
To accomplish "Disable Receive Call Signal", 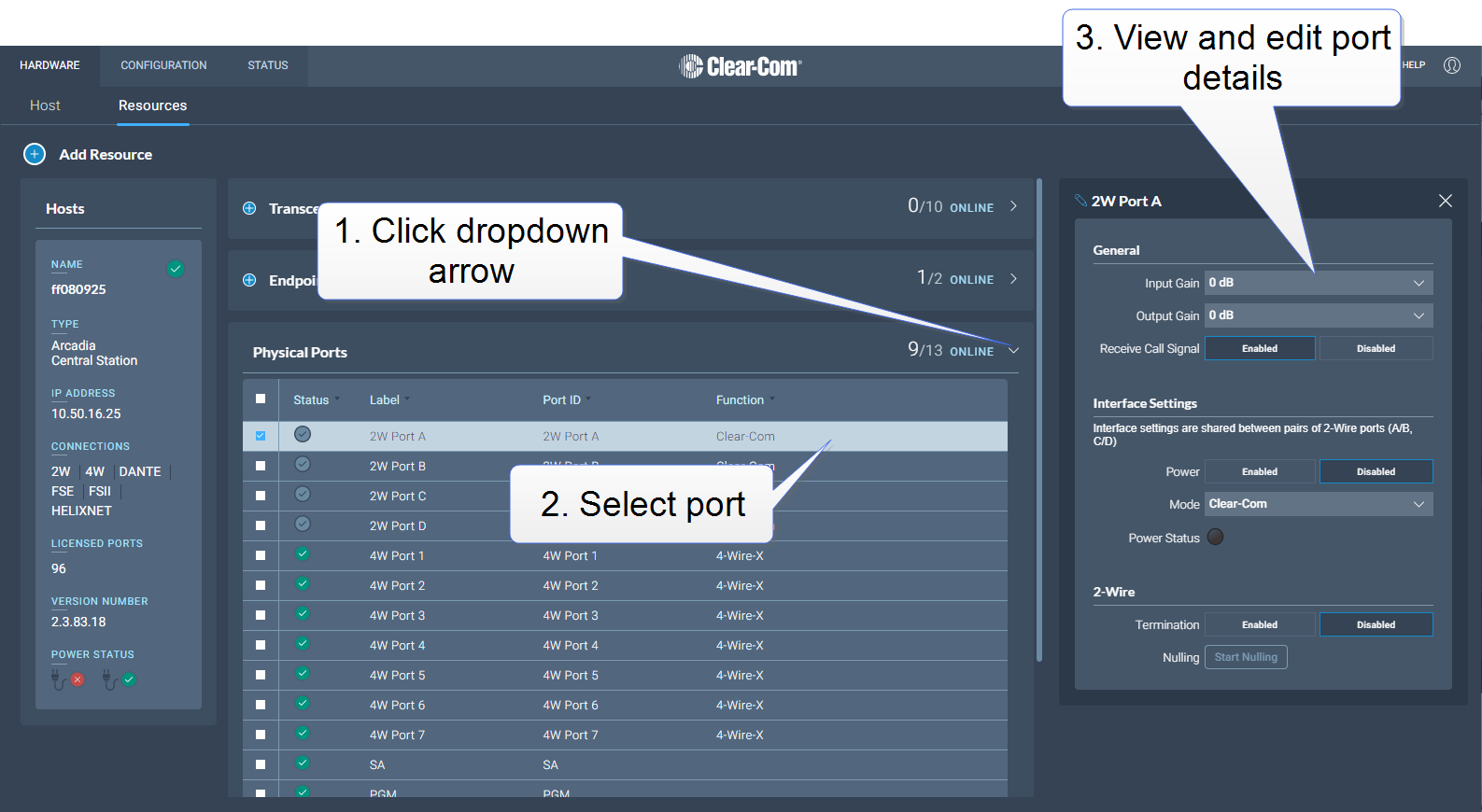I will coord(1375,348).
